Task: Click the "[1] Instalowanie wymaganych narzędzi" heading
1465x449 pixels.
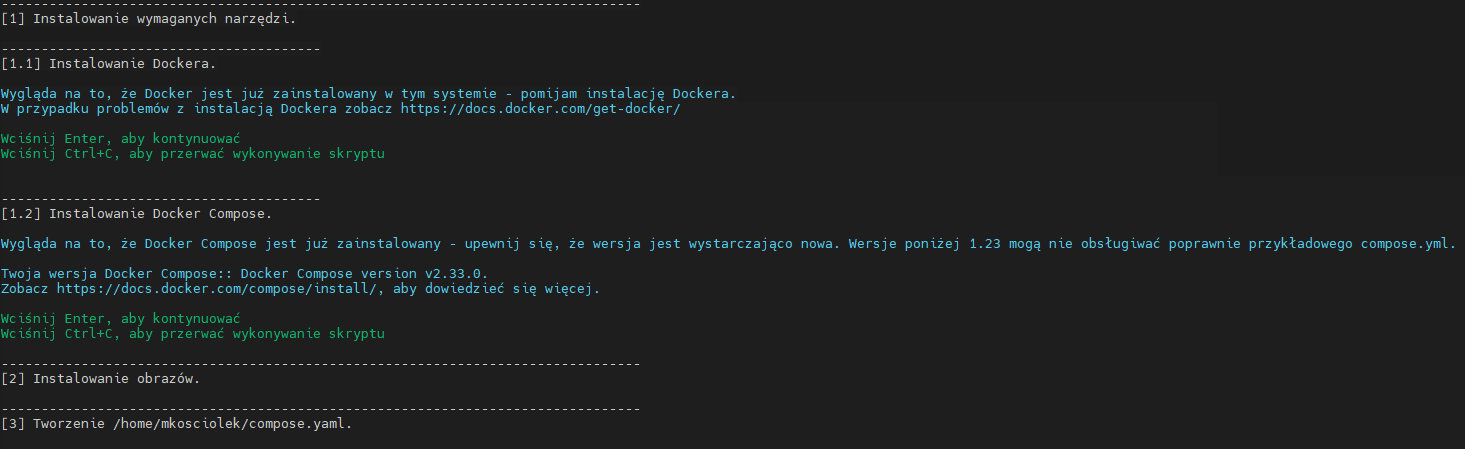Action: [150, 18]
